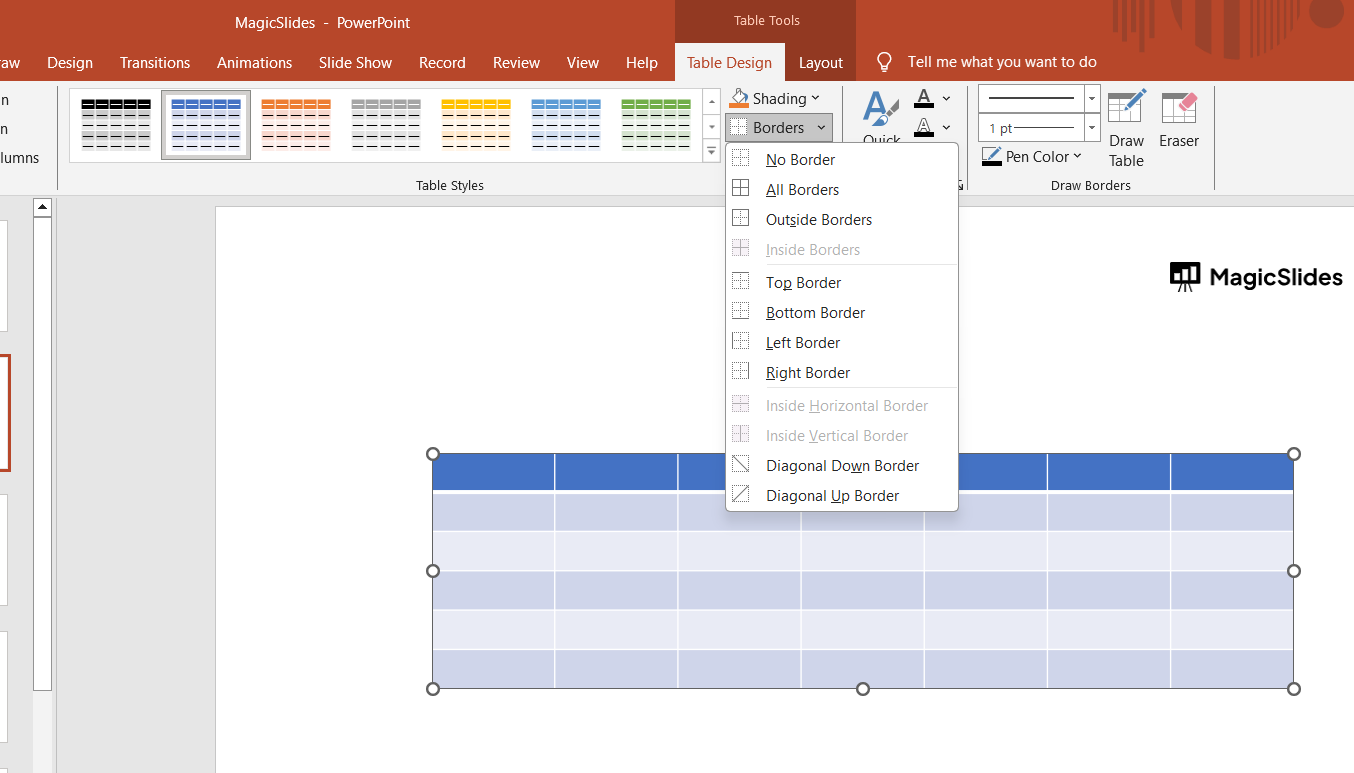Click the Text Fill letter A icon

(924, 98)
